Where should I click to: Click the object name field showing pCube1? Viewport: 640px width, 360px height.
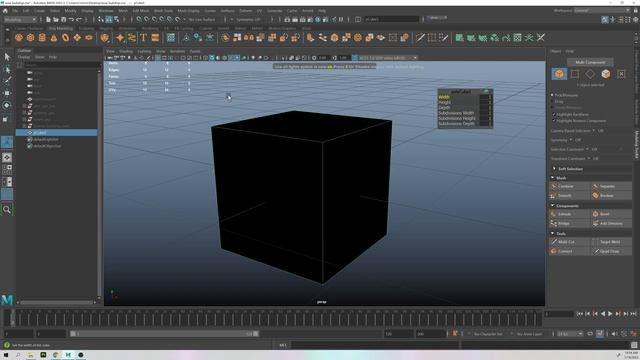click(392, 19)
